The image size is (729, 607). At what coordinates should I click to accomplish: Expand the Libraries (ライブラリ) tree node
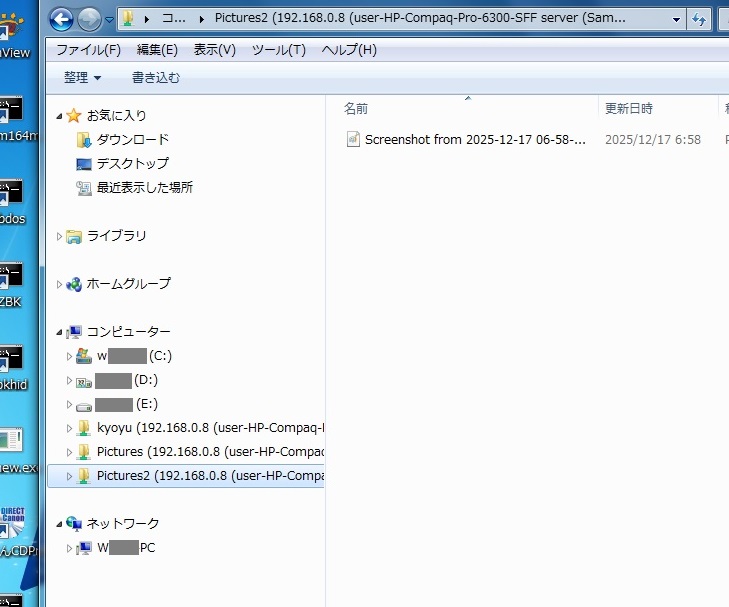pos(59,236)
